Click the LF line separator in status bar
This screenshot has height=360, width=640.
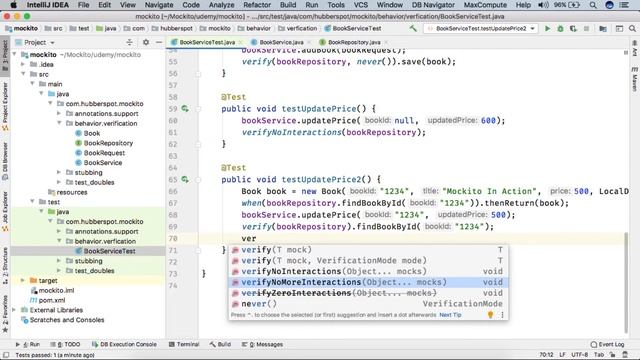(562, 355)
